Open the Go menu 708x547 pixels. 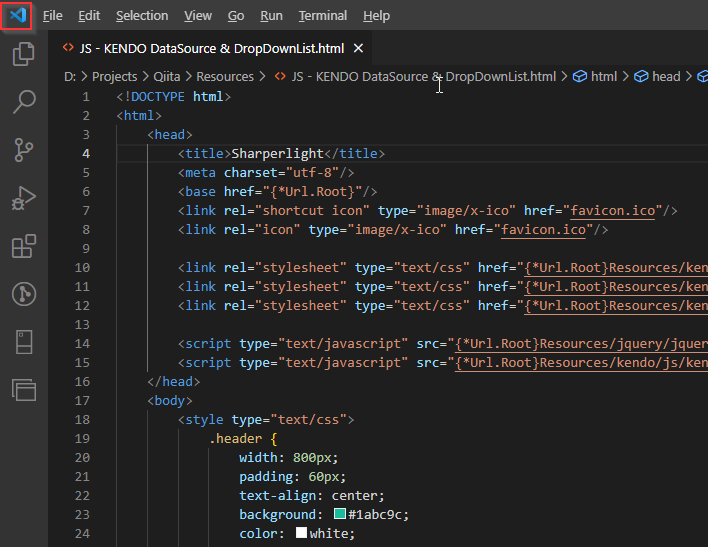pos(236,16)
